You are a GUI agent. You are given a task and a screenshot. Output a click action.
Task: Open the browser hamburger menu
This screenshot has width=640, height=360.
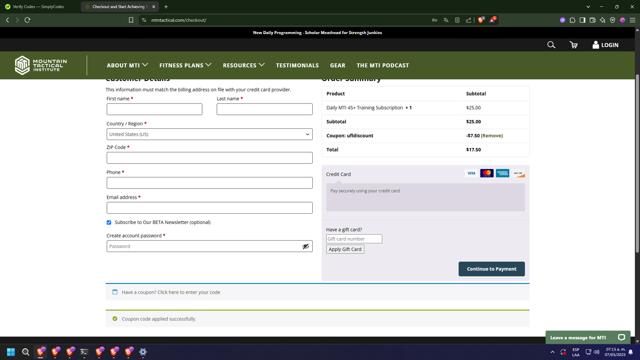tap(632, 20)
